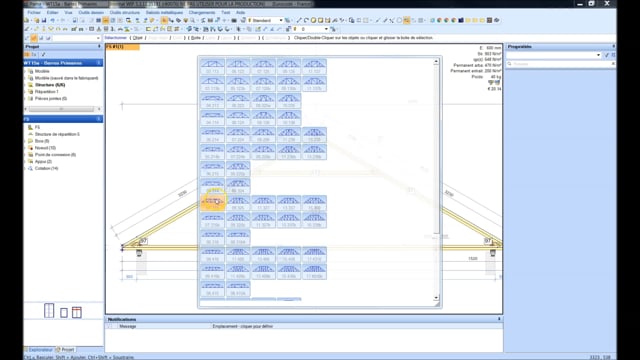This screenshot has height=360, width=640.
Task: Click the FS #1(1) drawing tab
Action: [122, 47]
